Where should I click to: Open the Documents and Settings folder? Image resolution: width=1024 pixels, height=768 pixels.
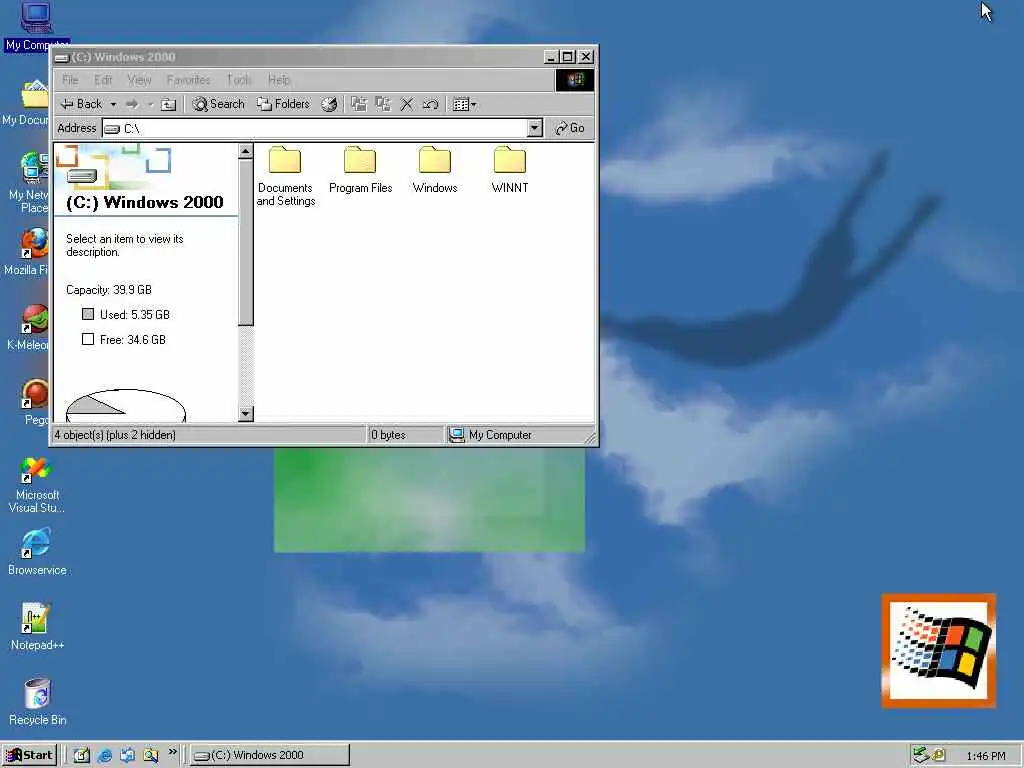pos(285,176)
